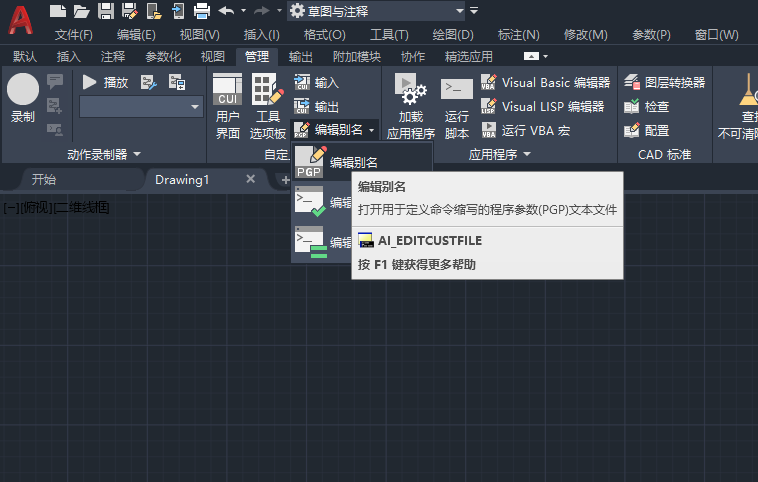Click the Save floppy disk icon

[106, 11]
